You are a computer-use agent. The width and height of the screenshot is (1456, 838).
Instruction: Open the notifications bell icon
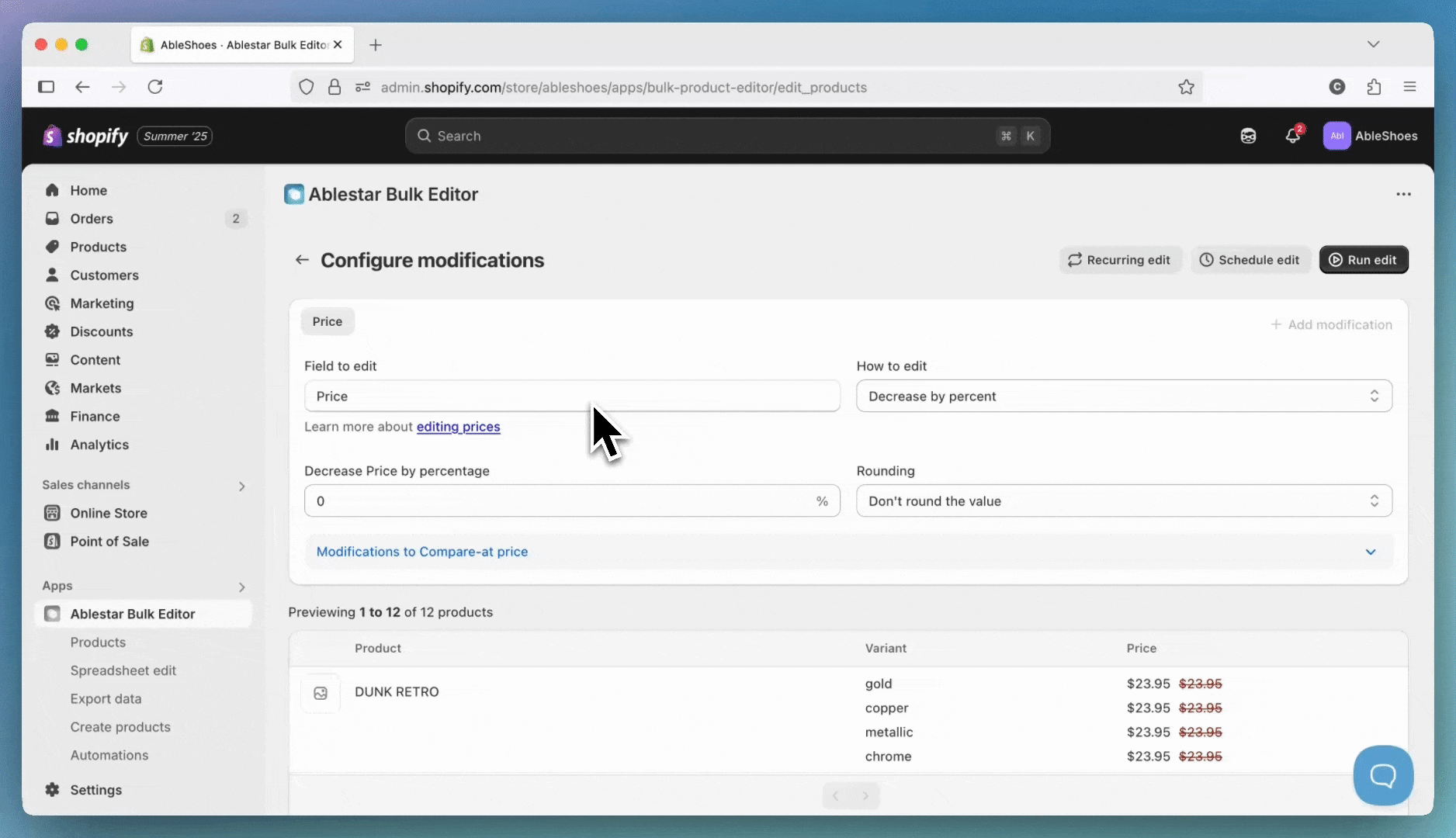pyautogui.click(x=1292, y=136)
